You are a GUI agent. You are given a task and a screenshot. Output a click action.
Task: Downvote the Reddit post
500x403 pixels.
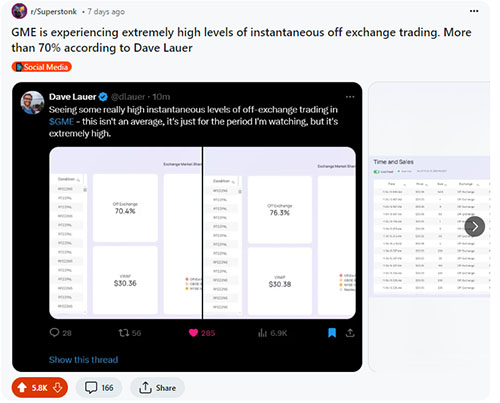pos(58,388)
